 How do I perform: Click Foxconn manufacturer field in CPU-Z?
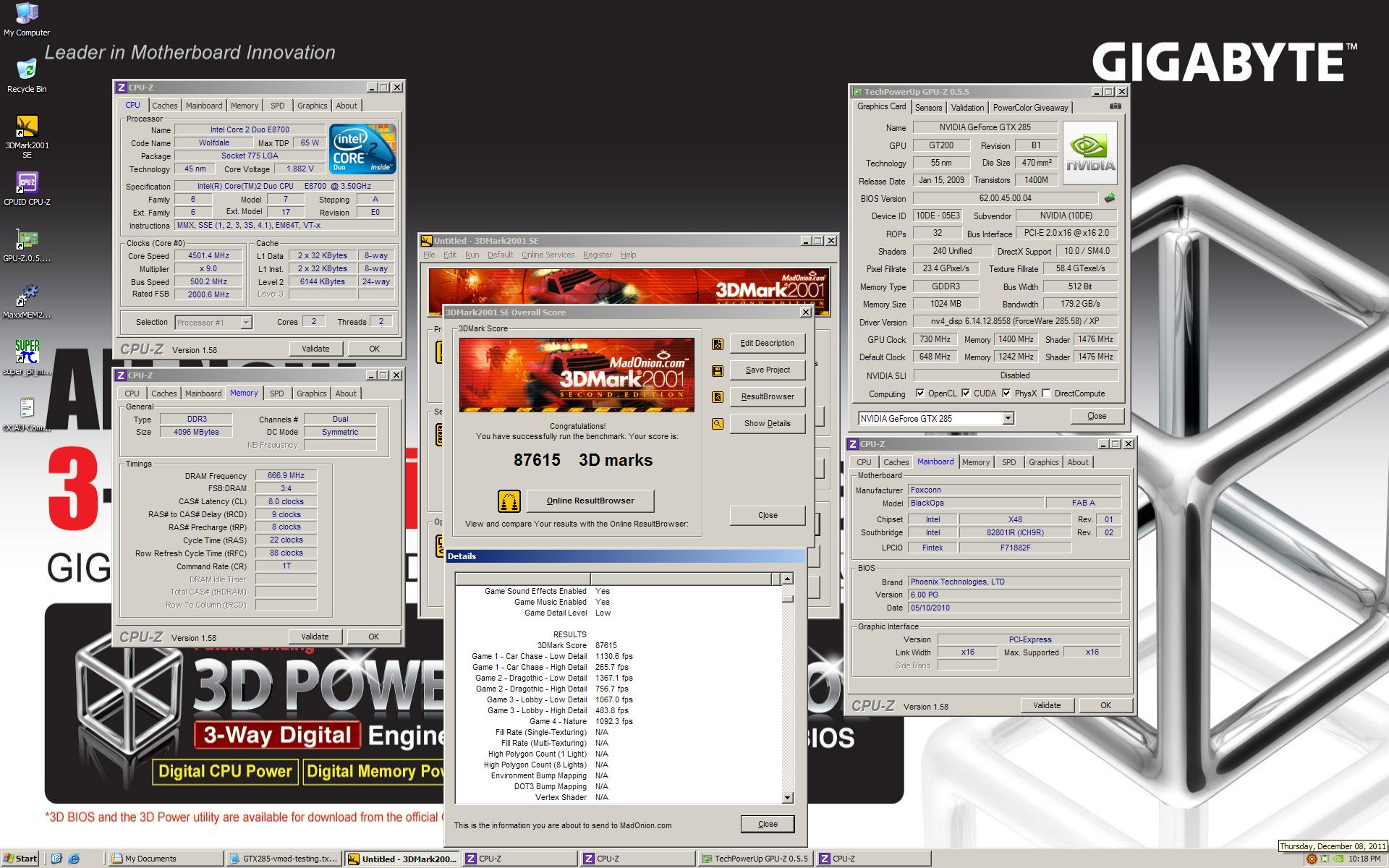click(x=1014, y=490)
